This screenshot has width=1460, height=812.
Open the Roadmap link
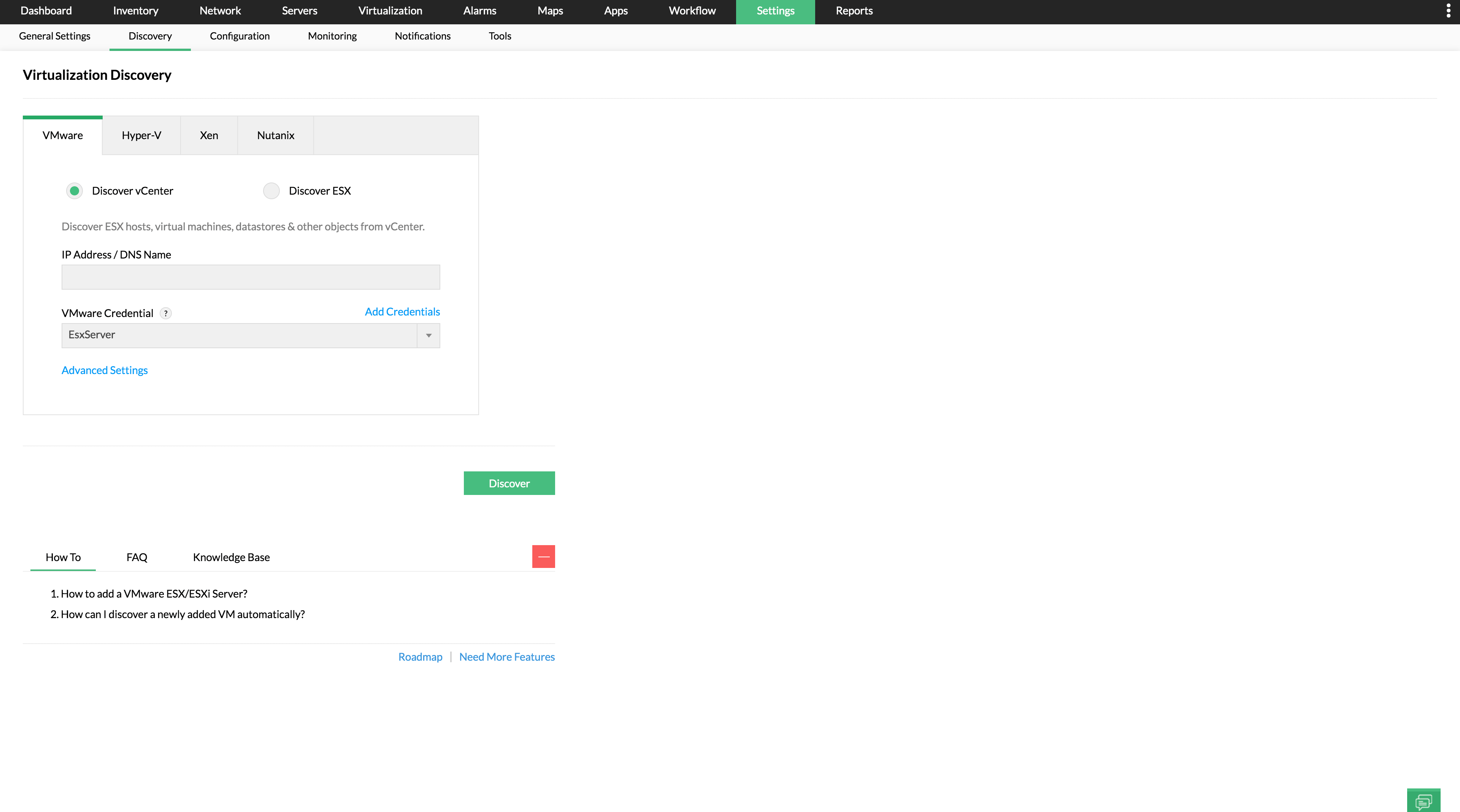420,657
